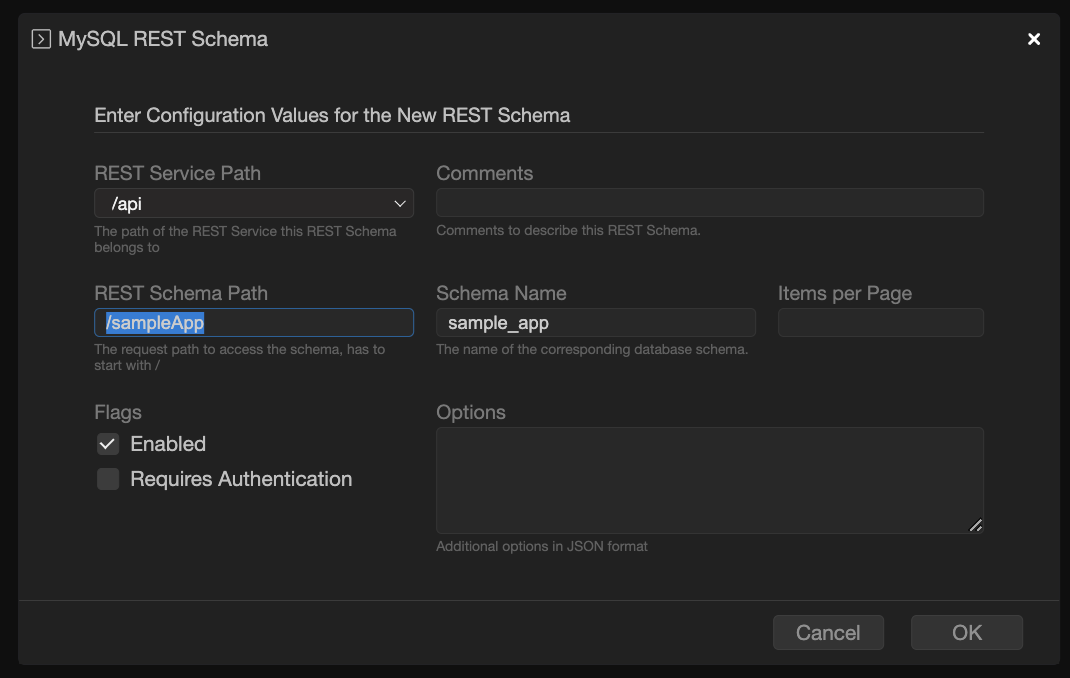This screenshot has width=1070, height=678.
Task: Uncheck the Enabled checkbox
Action: click(108, 444)
